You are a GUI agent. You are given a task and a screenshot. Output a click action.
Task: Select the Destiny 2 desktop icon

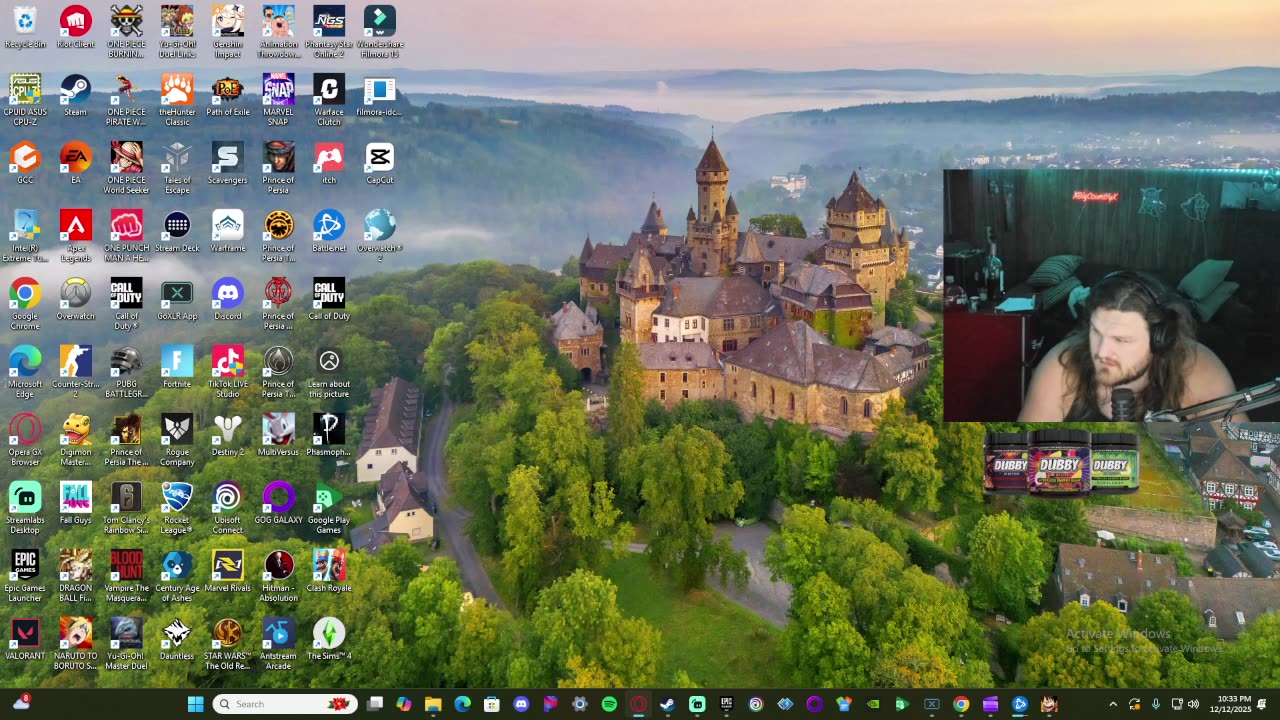pyautogui.click(x=227, y=436)
